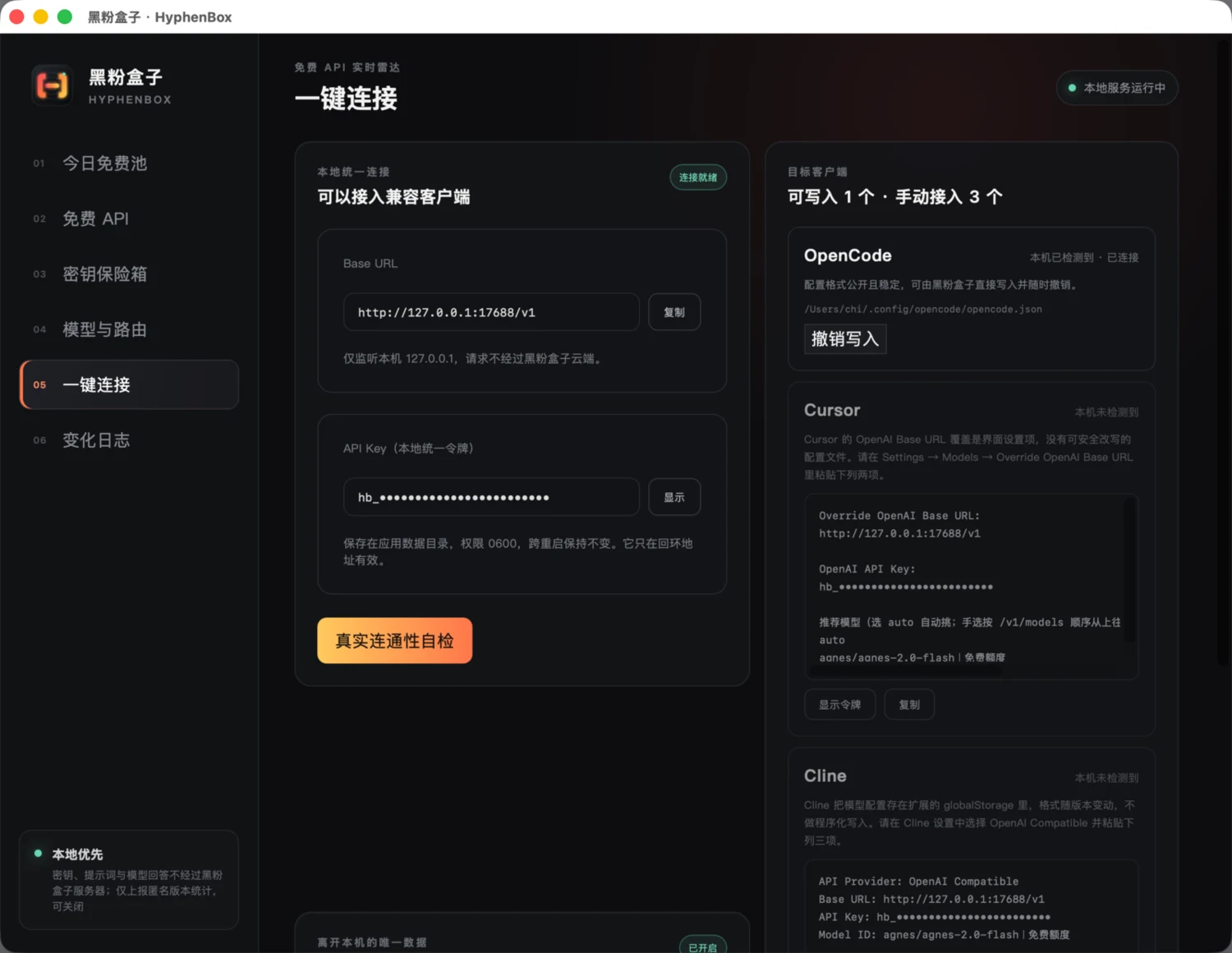Copy Cursor settings with 复制 button

909,705
